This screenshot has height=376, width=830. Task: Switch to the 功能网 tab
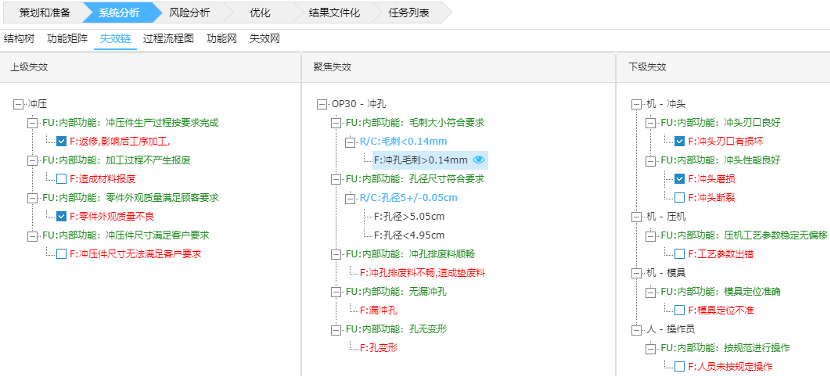coord(222,39)
